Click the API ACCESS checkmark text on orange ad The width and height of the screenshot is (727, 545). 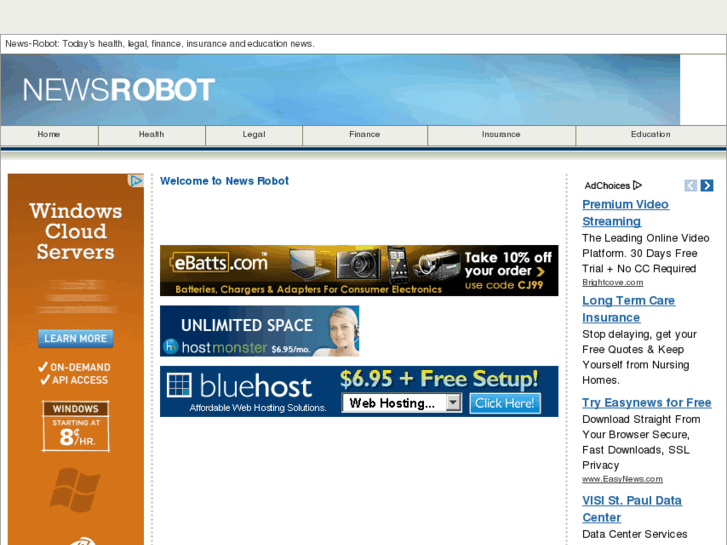tap(74, 380)
